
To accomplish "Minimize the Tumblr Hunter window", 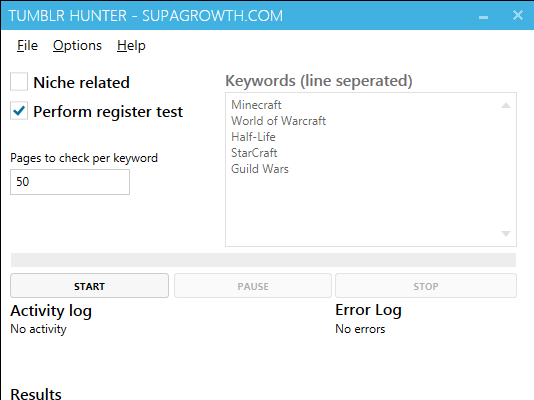I will [483, 17].
